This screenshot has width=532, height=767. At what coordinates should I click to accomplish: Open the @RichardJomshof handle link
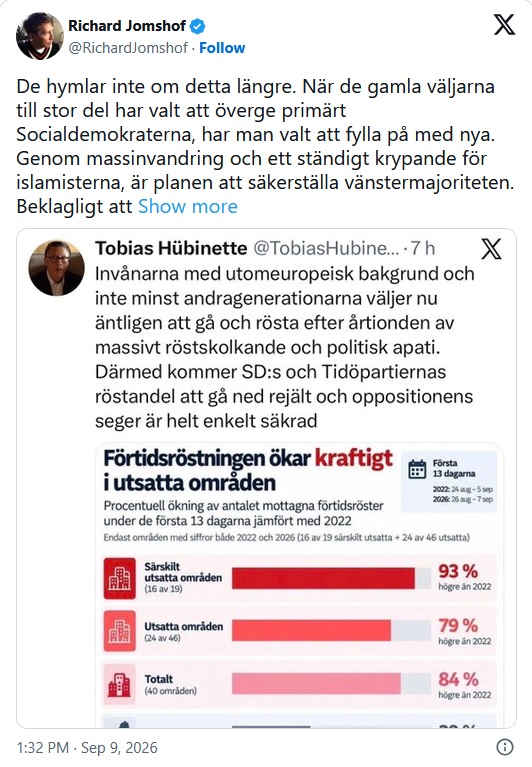[128, 48]
